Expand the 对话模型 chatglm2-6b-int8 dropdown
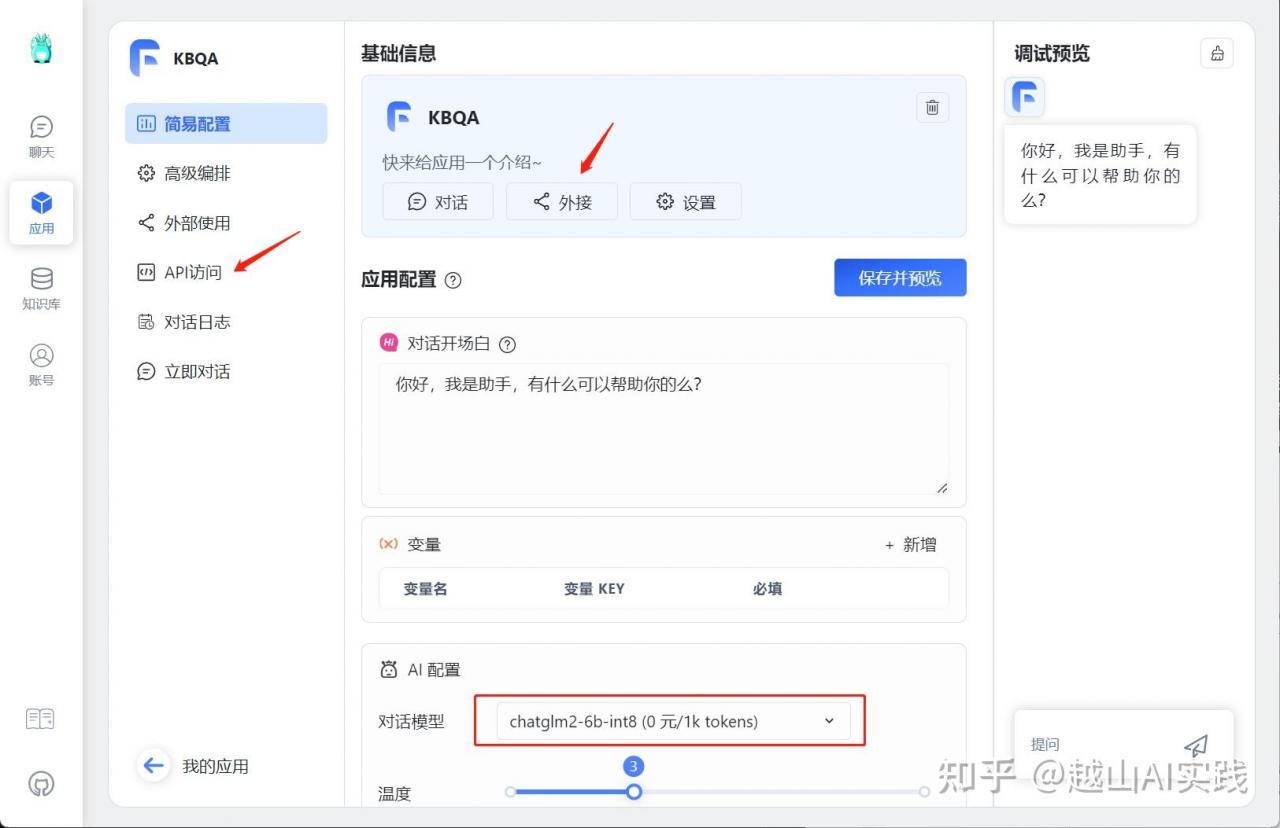 tap(672, 721)
